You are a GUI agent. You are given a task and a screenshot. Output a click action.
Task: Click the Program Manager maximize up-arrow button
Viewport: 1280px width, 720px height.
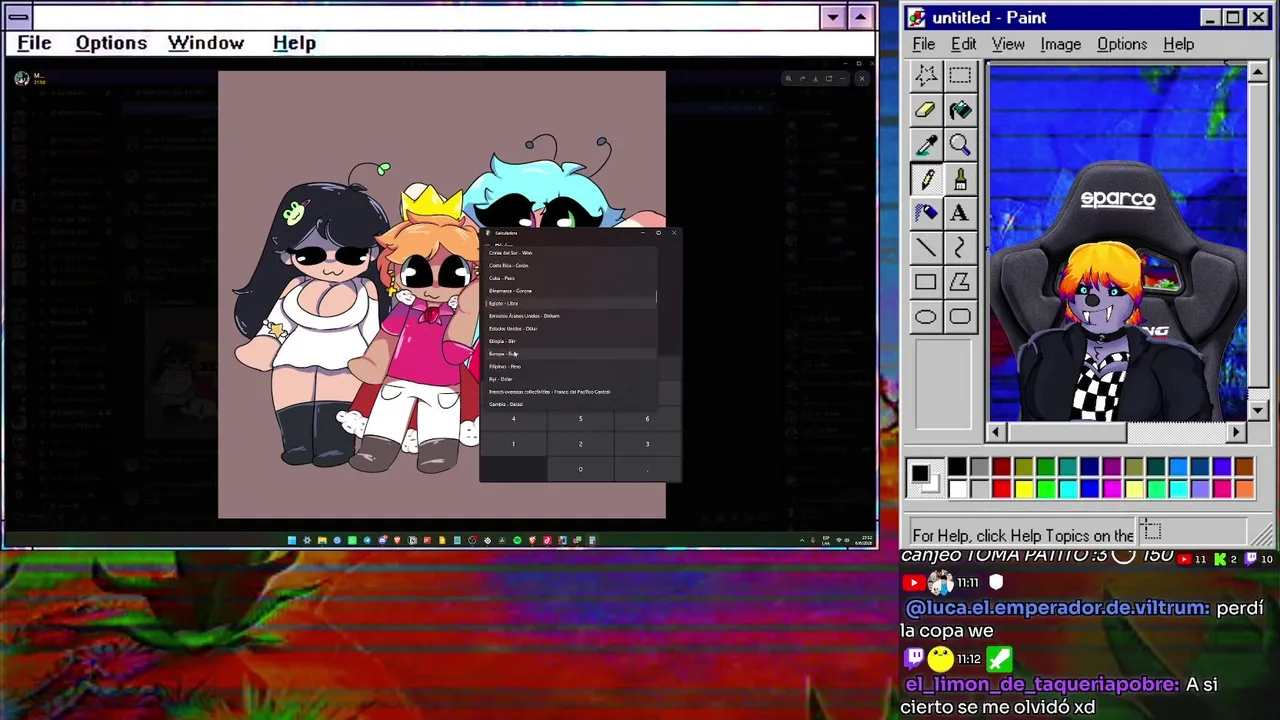click(x=860, y=17)
